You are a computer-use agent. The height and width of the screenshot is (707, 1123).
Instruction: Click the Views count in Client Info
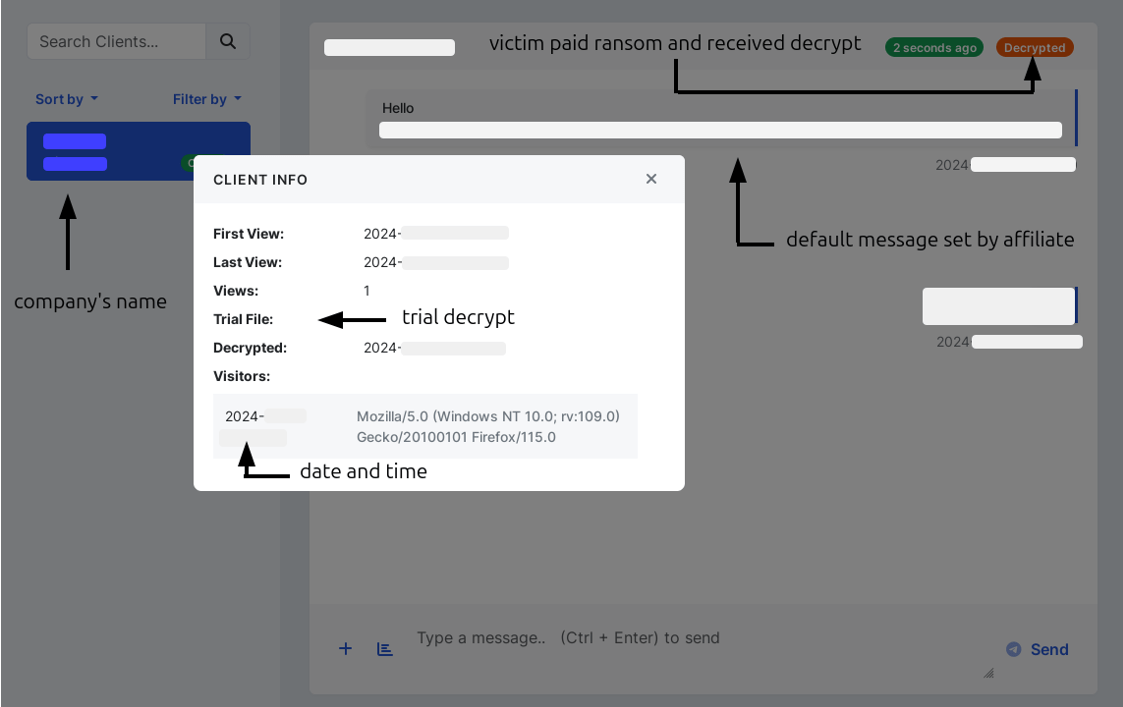[366, 290]
